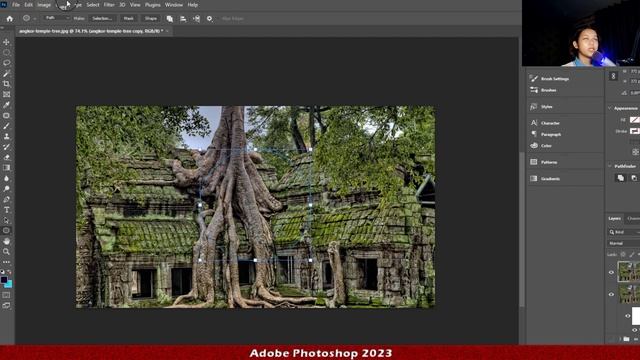Click the Make Mask button
Screen dimensions: 640x360
click(129, 18)
